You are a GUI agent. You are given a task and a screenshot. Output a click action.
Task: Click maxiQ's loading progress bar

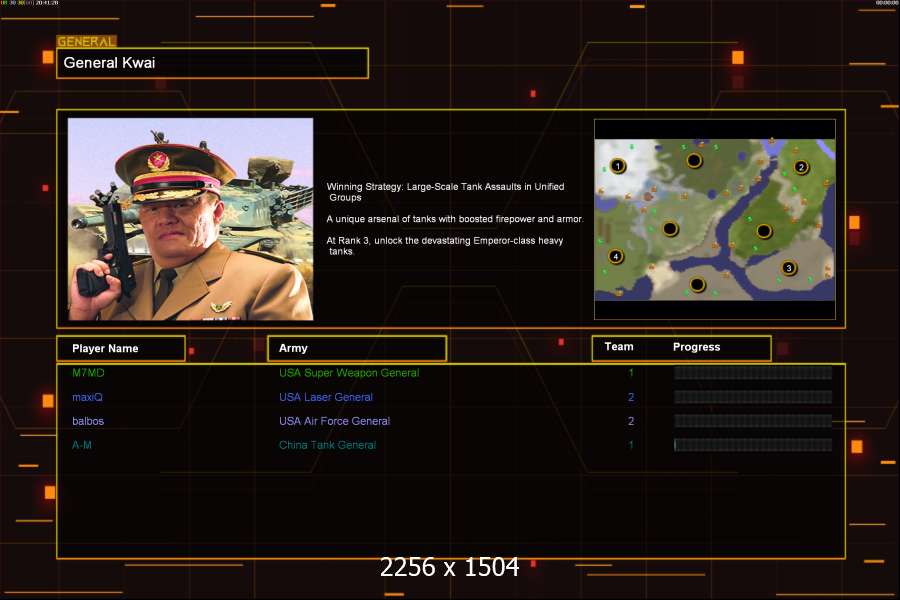click(x=753, y=397)
